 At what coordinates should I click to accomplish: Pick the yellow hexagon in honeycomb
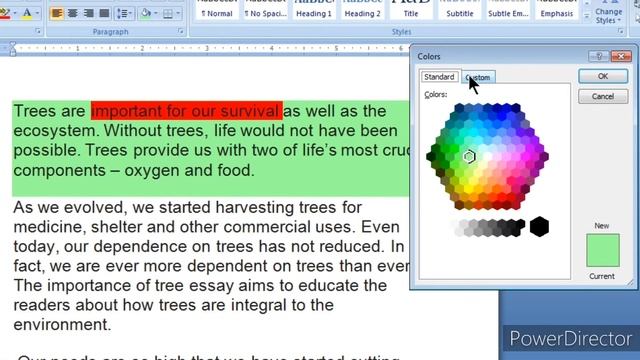tap(469, 189)
